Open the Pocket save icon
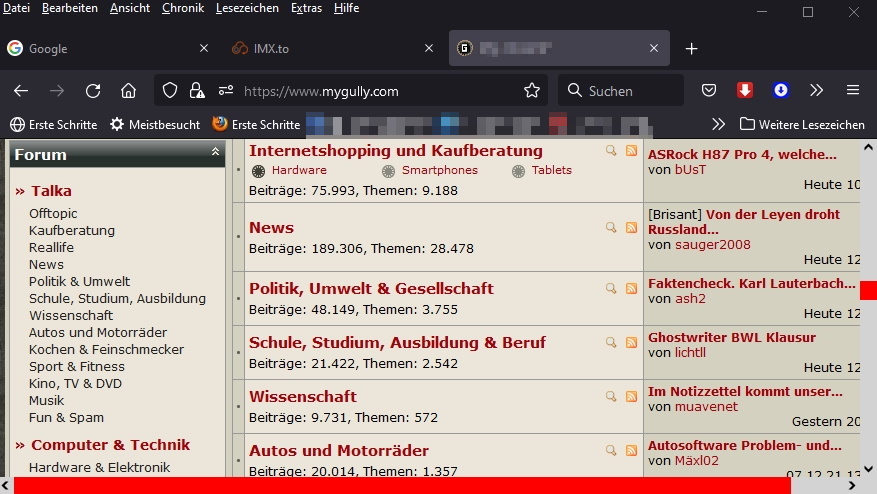This screenshot has width=877, height=494. click(x=709, y=91)
